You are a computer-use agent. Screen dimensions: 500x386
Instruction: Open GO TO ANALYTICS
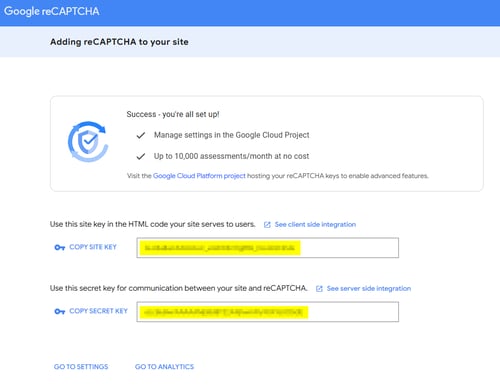164,367
